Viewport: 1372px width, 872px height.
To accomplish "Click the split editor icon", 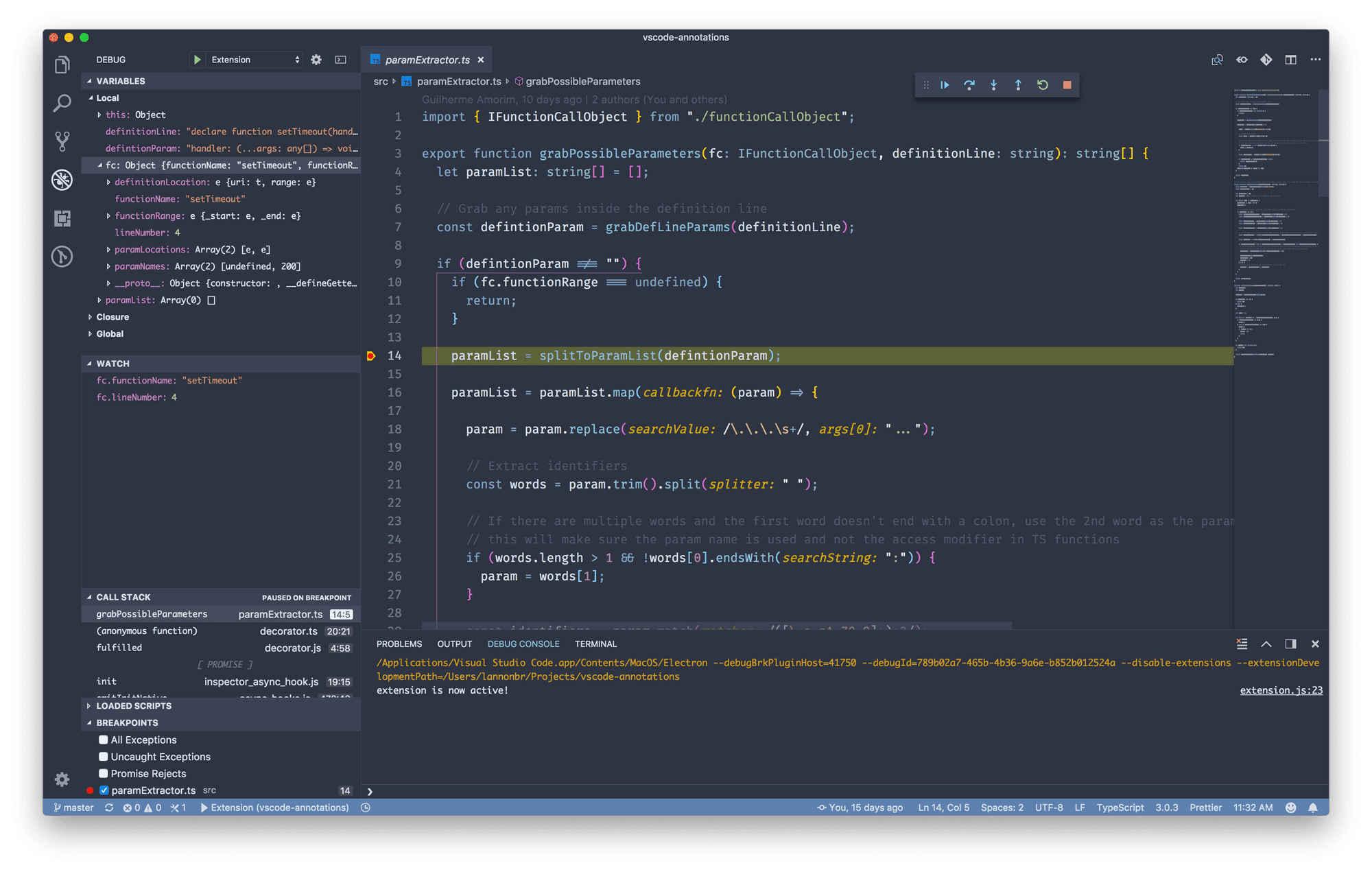I will (1290, 60).
